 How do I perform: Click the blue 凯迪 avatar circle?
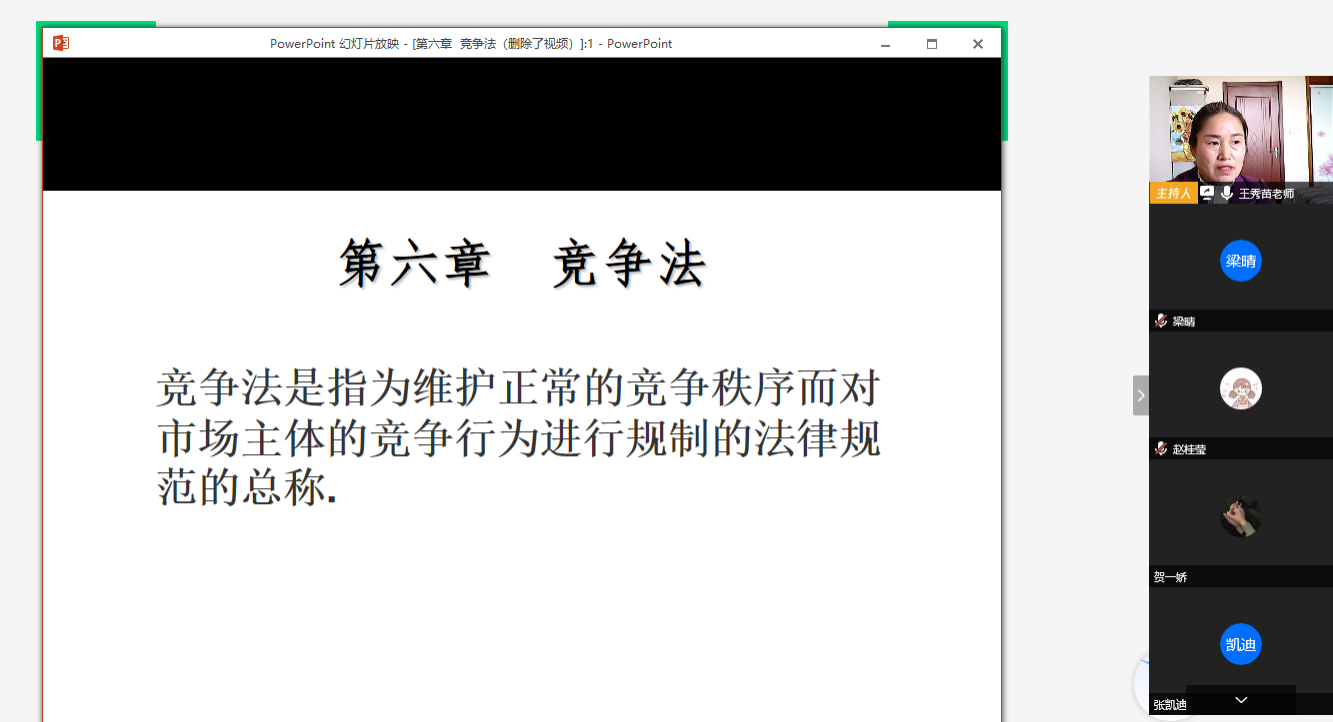pyautogui.click(x=1240, y=645)
